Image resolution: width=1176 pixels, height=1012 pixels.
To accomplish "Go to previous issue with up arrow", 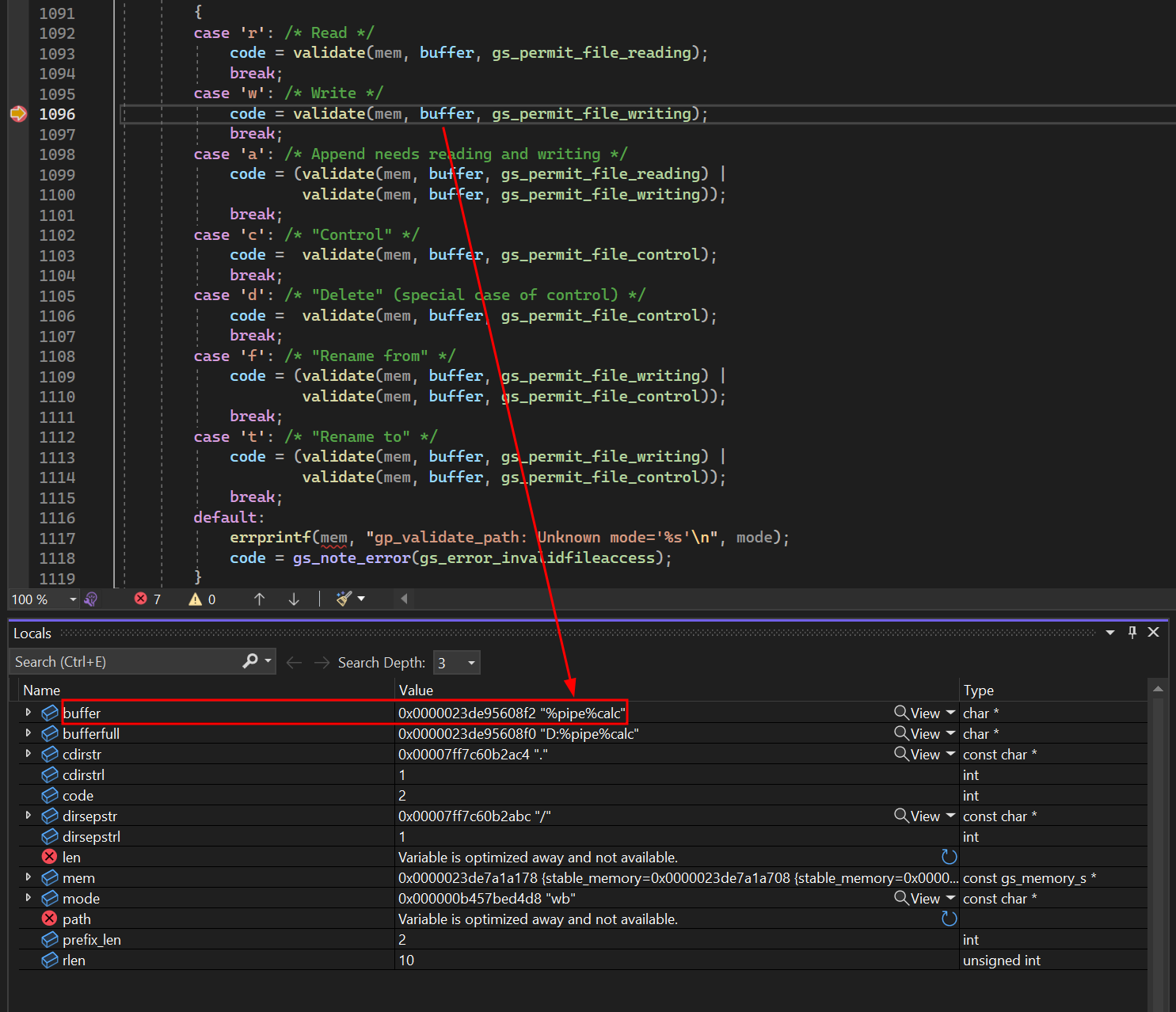I will click(259, 599).
